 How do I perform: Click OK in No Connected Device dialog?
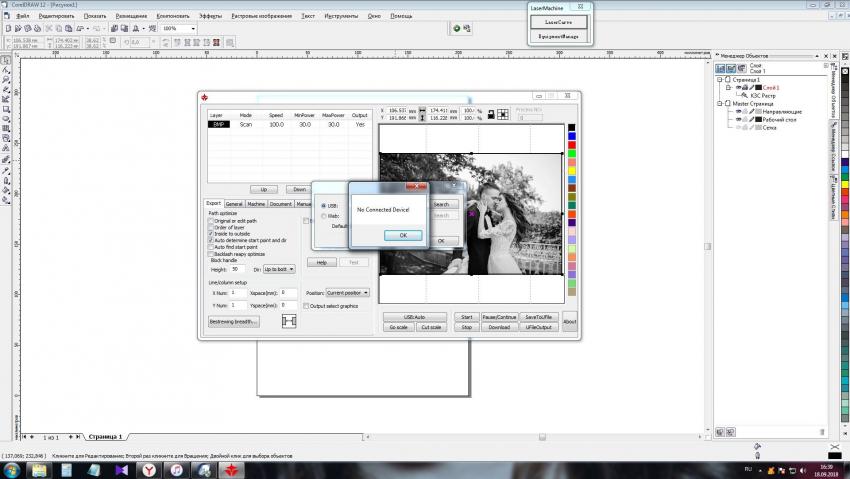tap(403, 235)
